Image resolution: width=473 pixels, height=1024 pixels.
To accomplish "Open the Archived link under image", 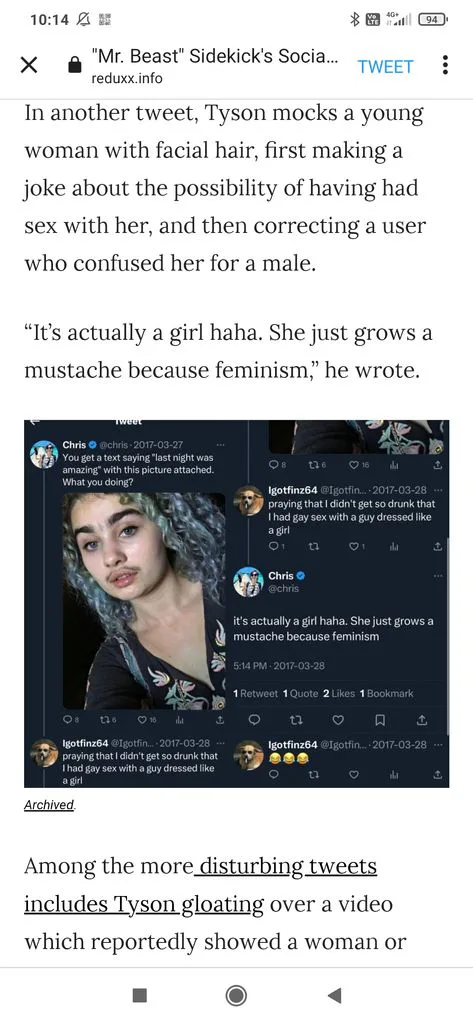I will click(x=50, y=805).
